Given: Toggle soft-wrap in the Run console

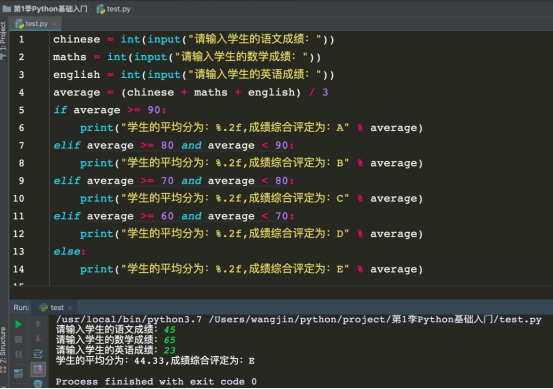Looking at the screenshot, I should tap(38, 354).
